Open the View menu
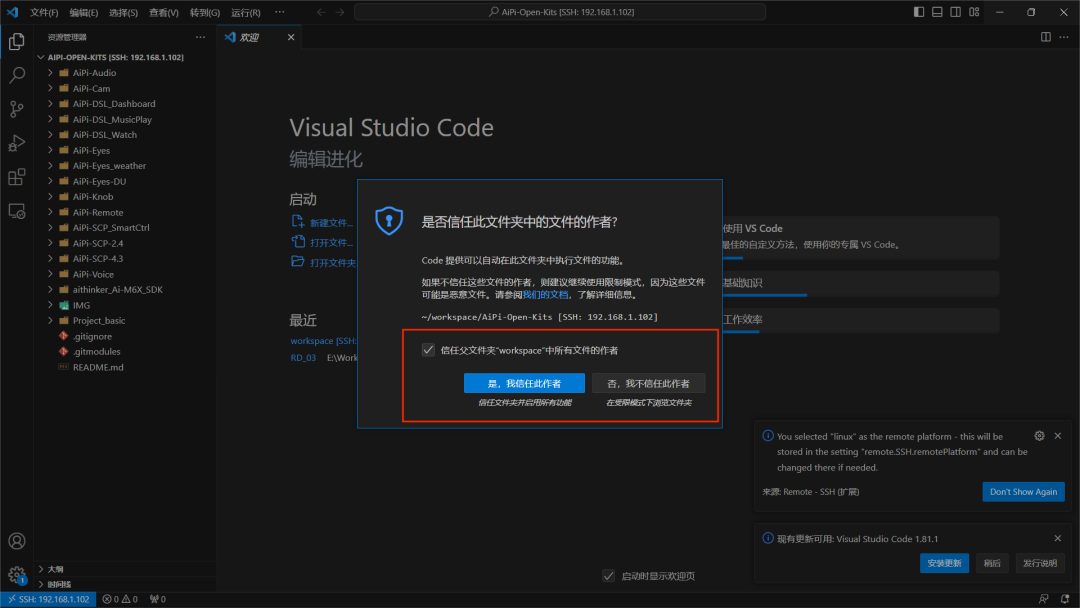 click(164, 12)
